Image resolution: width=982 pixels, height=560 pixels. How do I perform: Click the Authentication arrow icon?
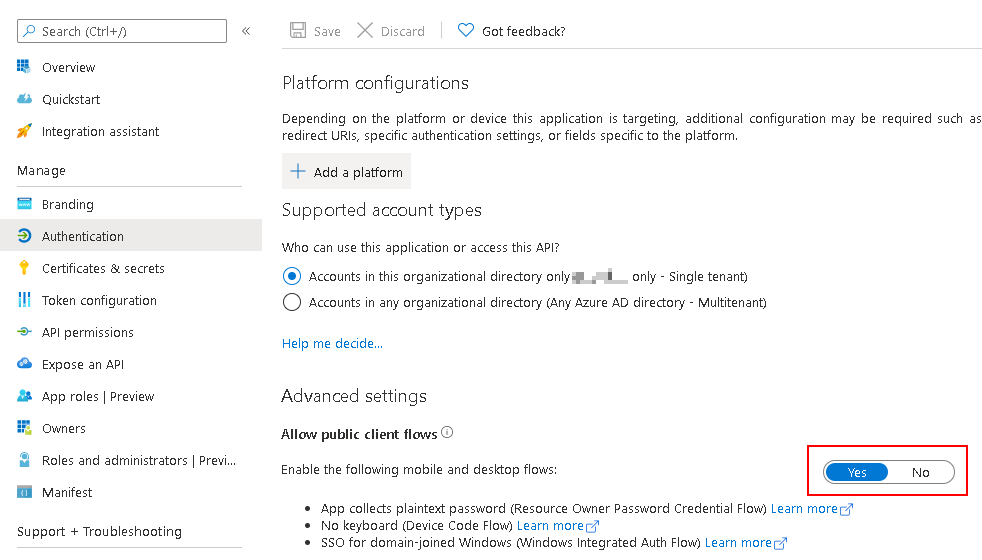pyautogui.click(x=24, y=236)
